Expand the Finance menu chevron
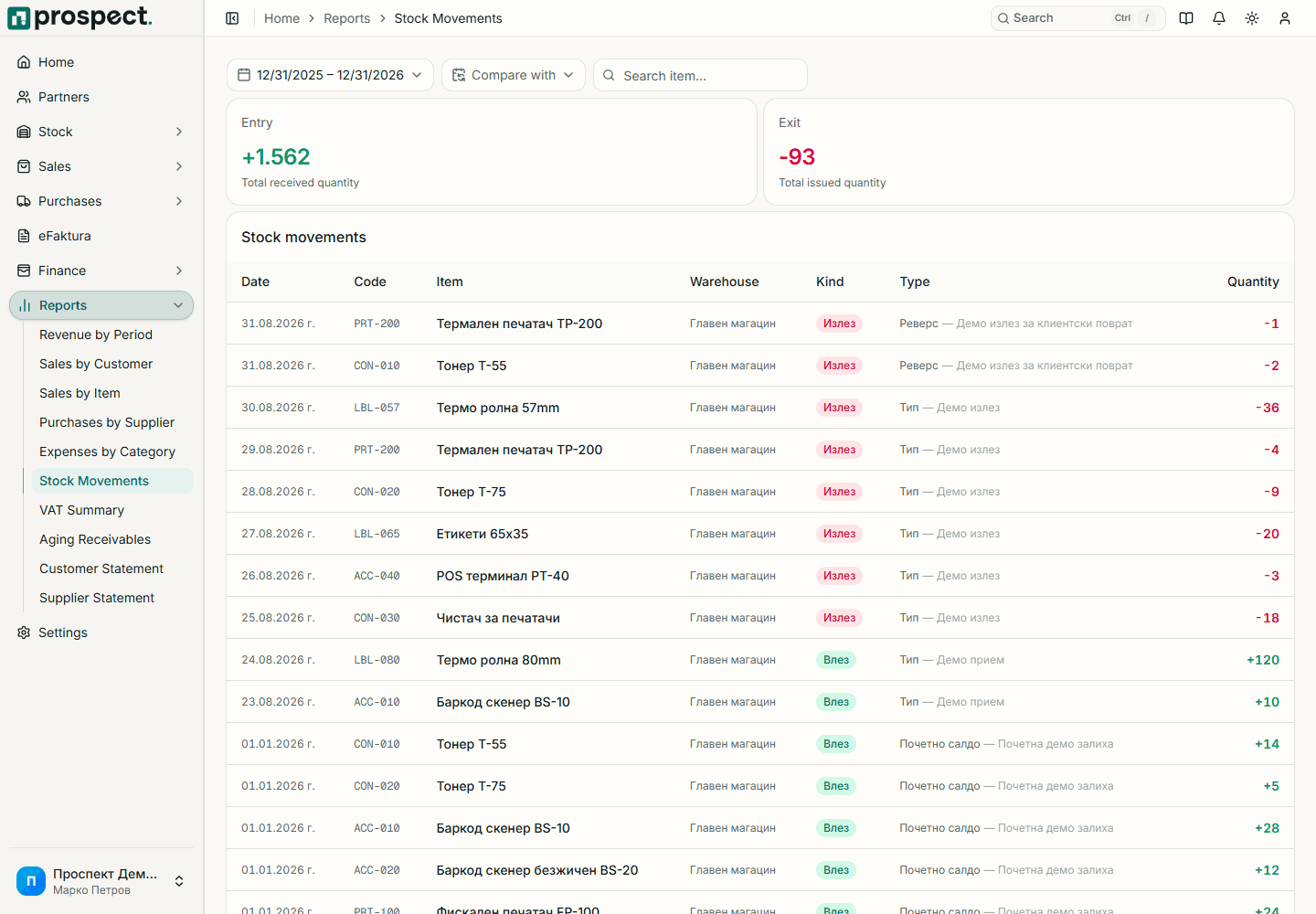This screenshot has height=914, width=1316. [x=179, y=271]
